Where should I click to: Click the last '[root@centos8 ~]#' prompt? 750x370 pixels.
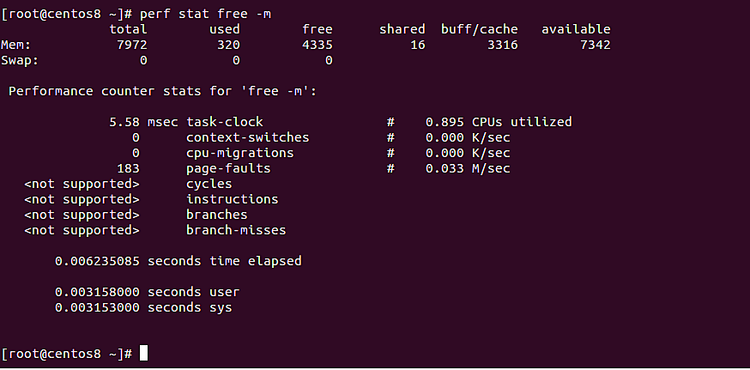(66, 354)
